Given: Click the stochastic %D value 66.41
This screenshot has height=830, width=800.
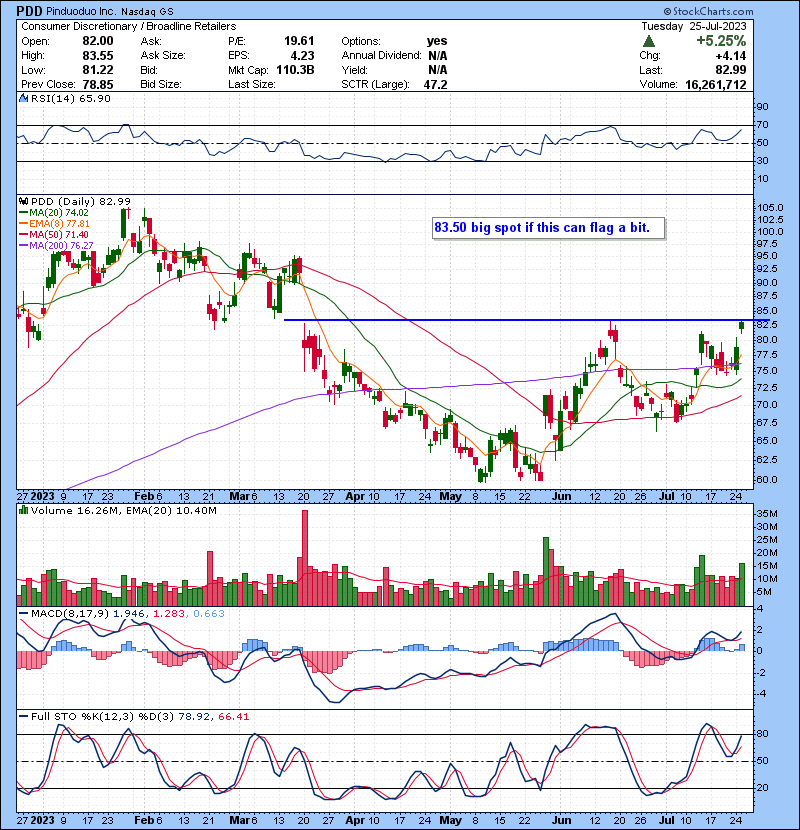Looking at the screenshot, I should tap(233, 717).
